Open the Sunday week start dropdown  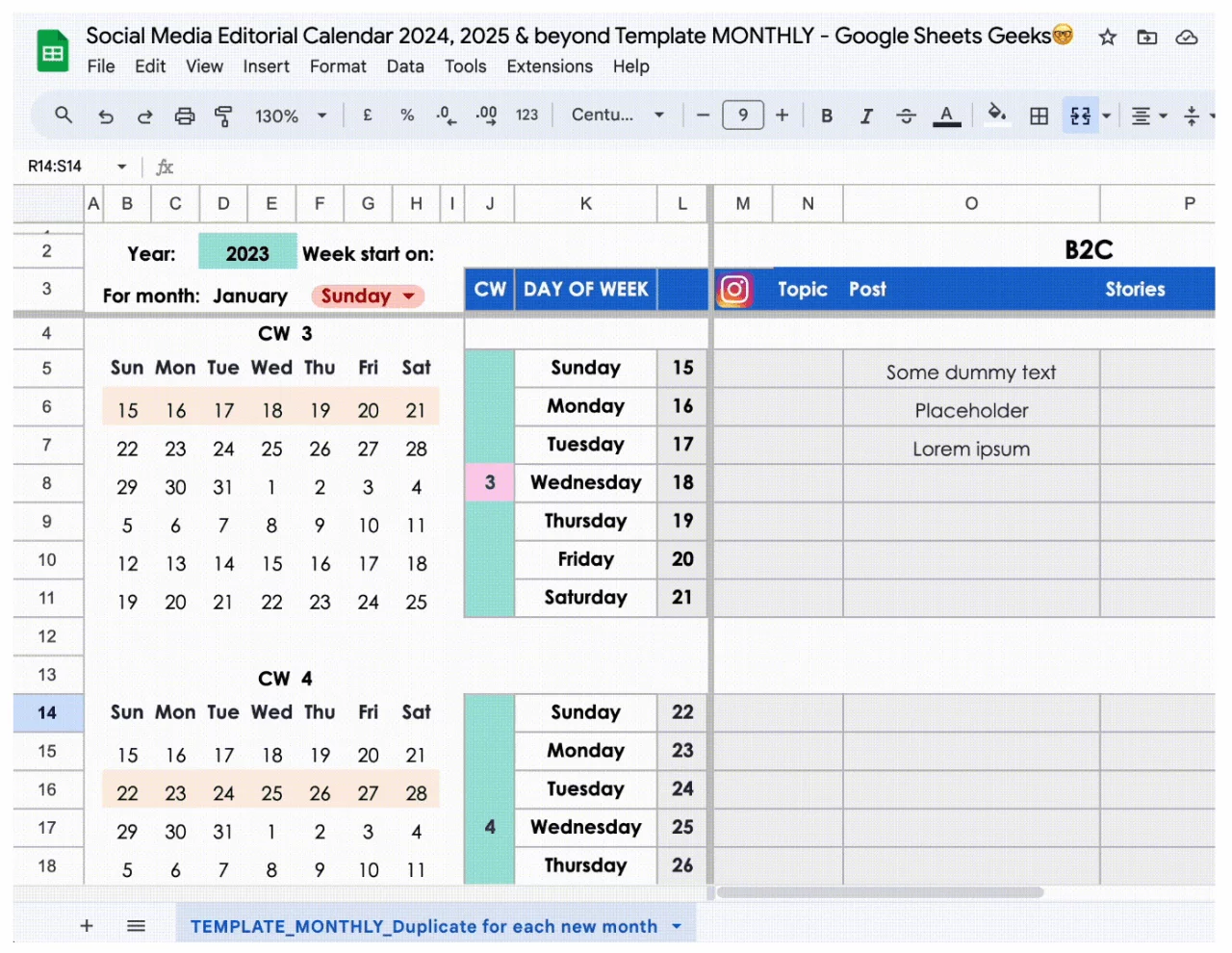(367, 296)
